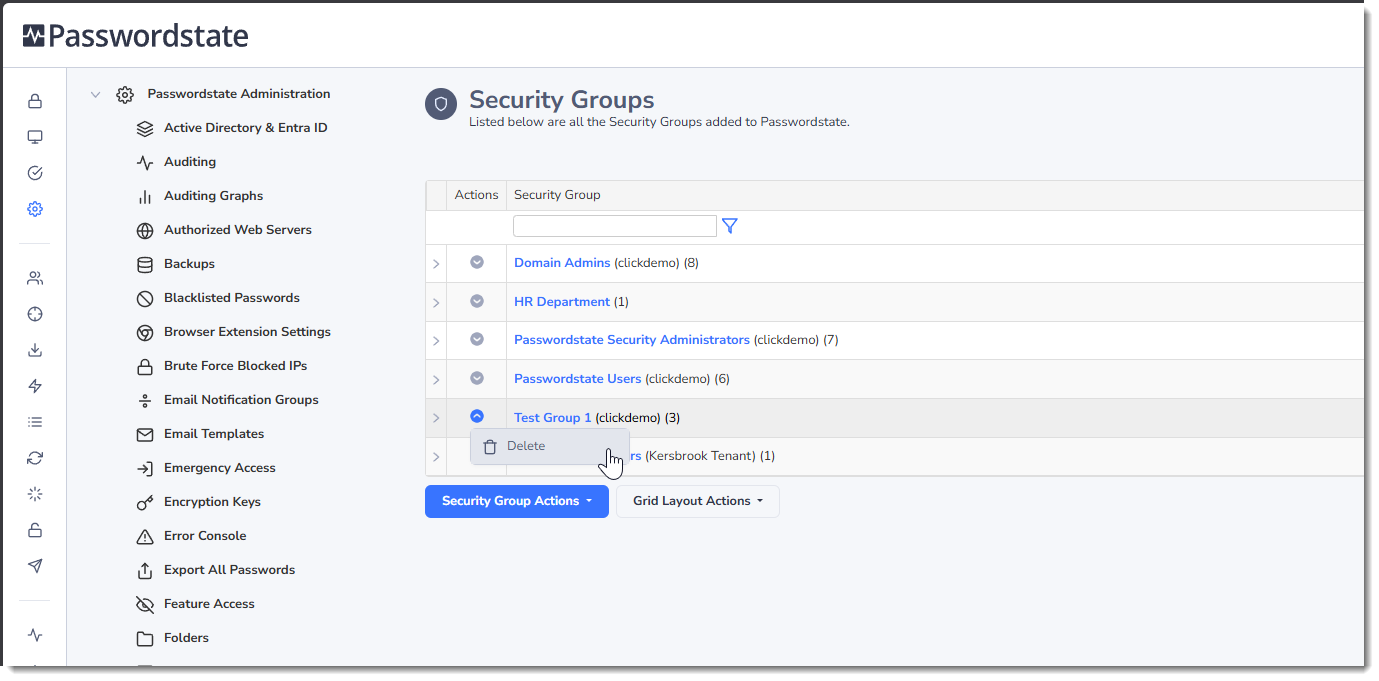
Task: Click the padlock icon in left rail
Action: 35,101
